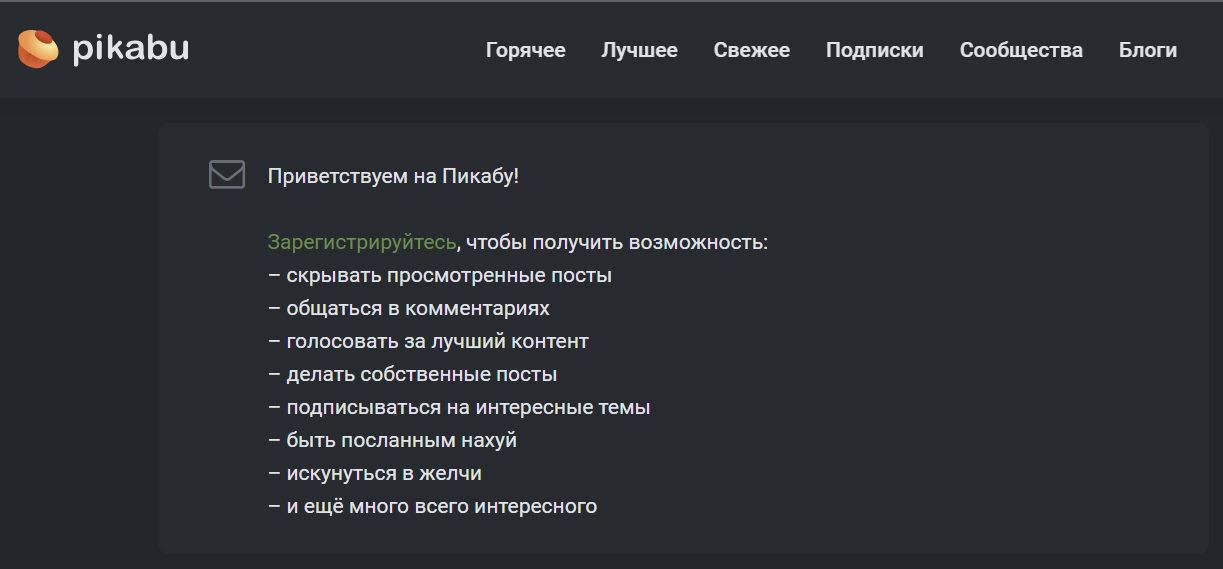Image resolution: width=1223 pixels, height=569 pixels.
Task: Switch to the Свежее feed
Action: click(x=751, y=50)
